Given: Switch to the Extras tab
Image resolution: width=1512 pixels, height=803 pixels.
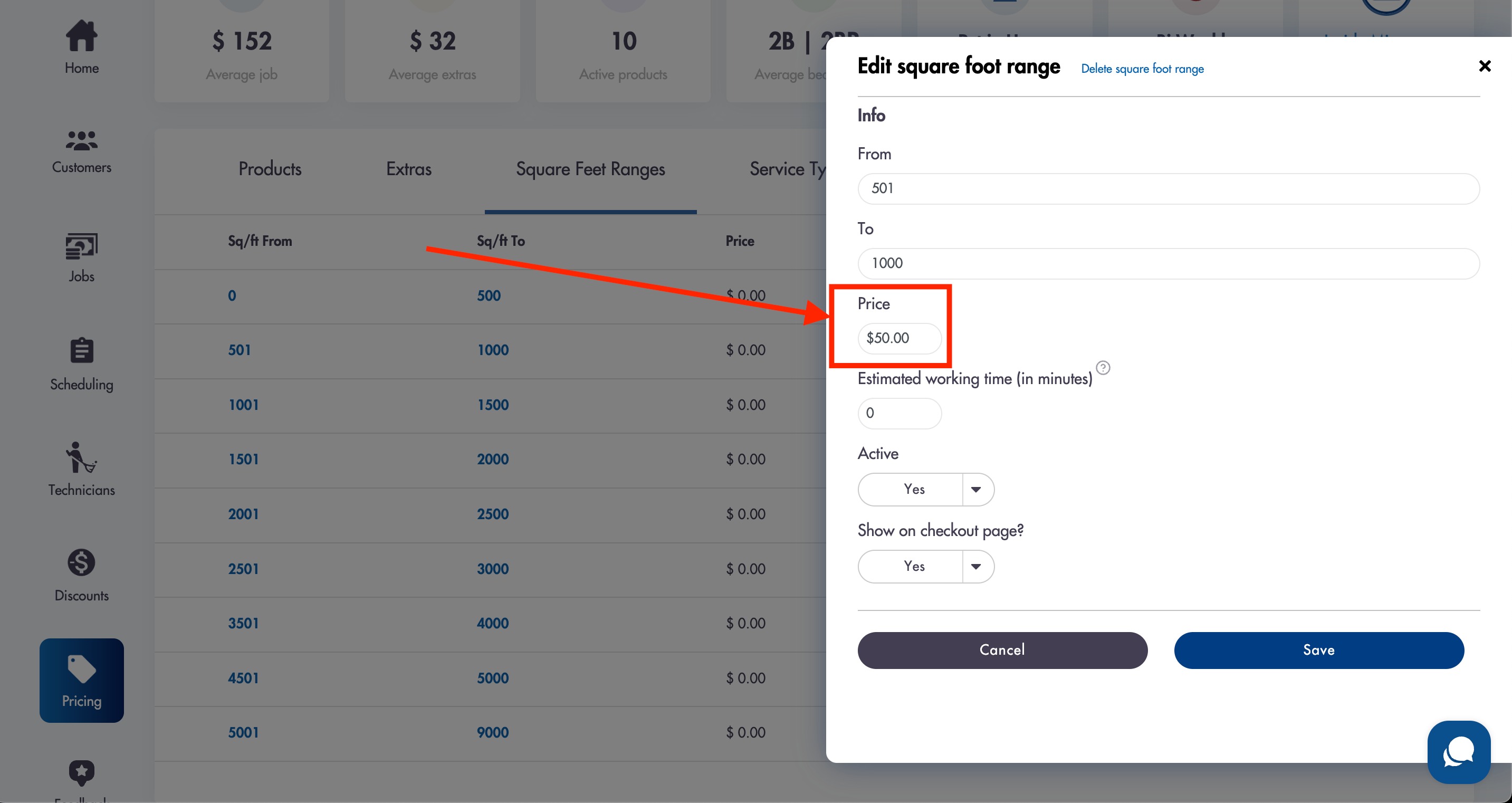Looking at the screenshot, I should [408, 169].
